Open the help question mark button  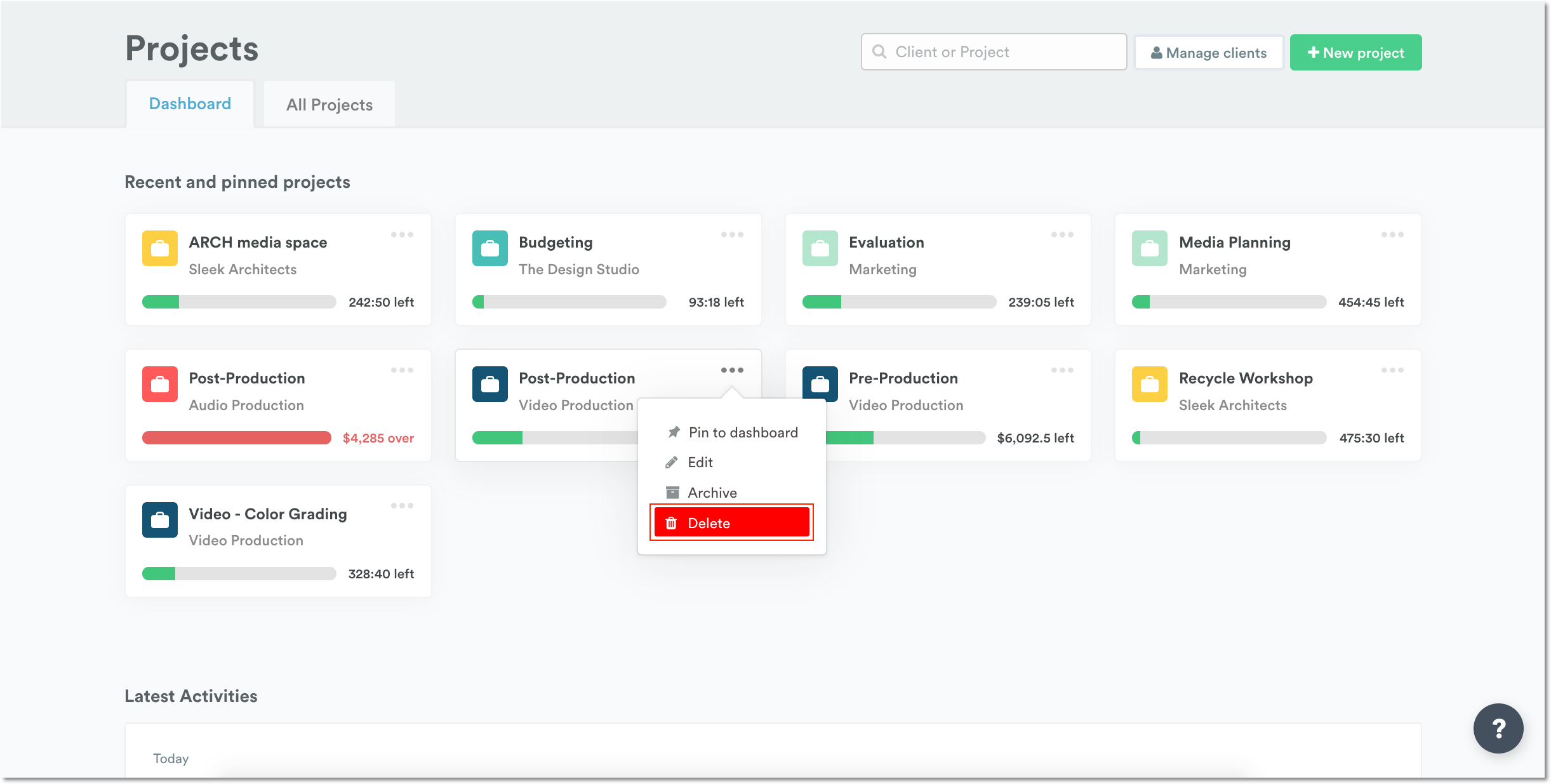(1498, 728)
